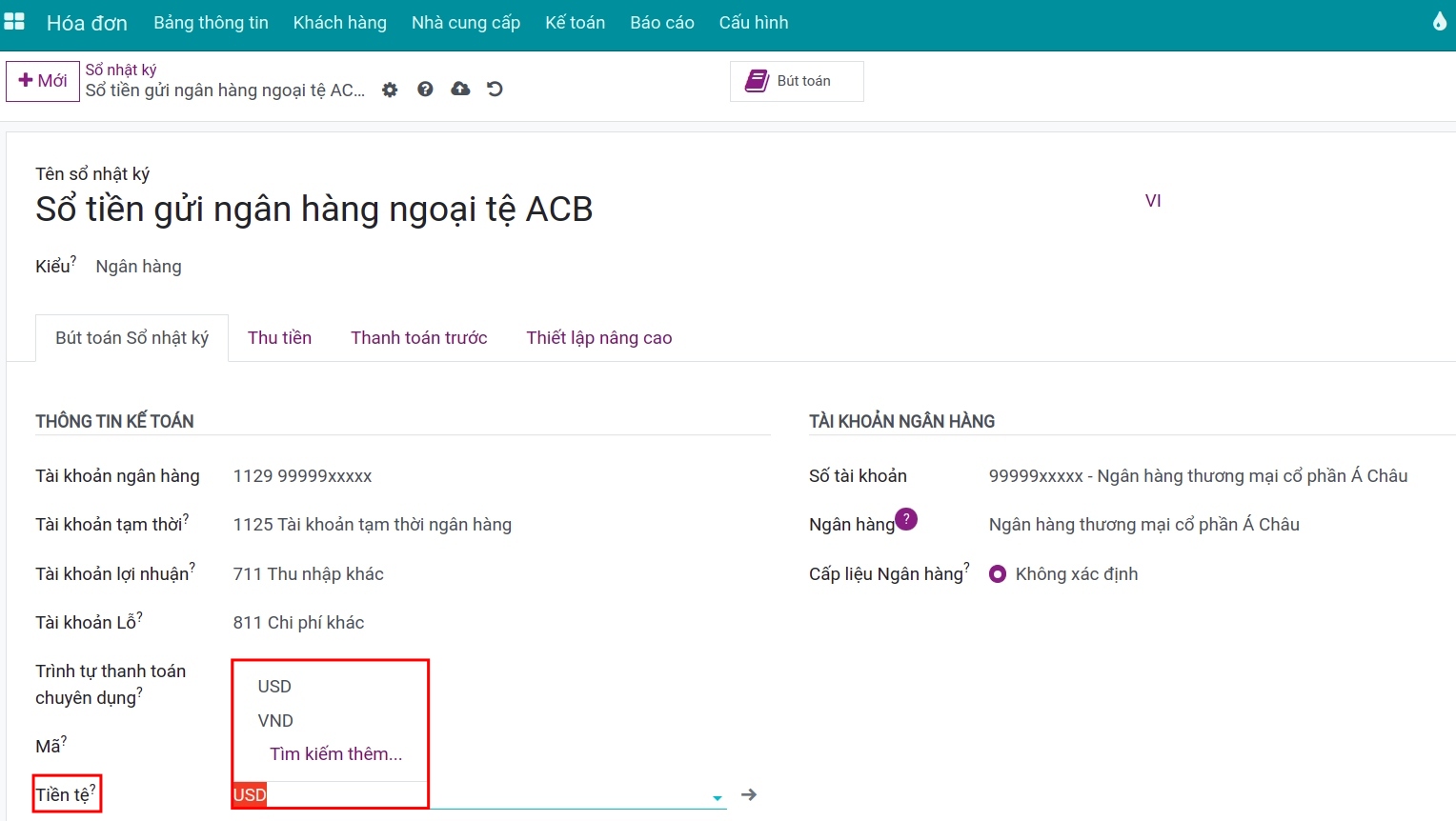Click the question mark help icon in breadcrumb

click(x=425, y=89)
